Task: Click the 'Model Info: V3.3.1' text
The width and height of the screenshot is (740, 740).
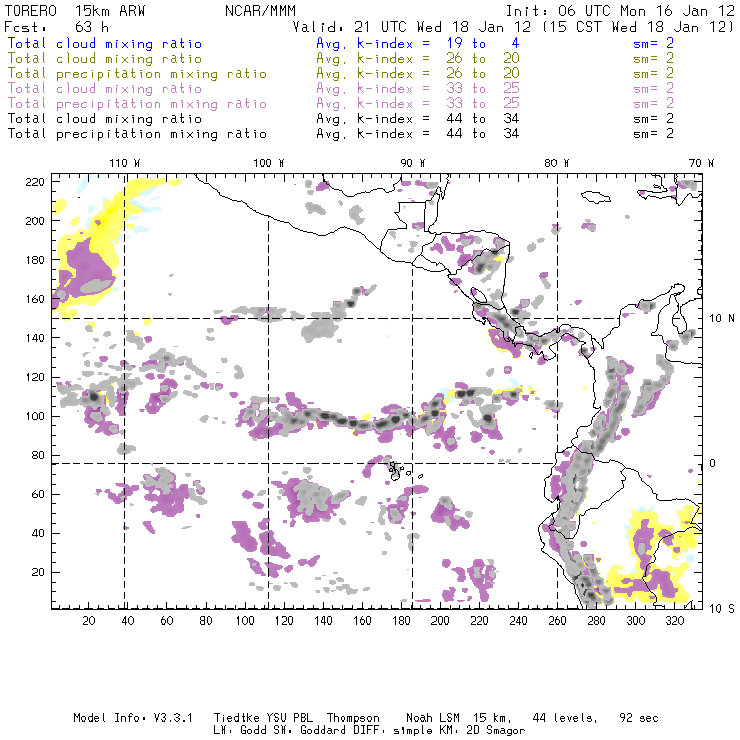Action: (133, 718)
